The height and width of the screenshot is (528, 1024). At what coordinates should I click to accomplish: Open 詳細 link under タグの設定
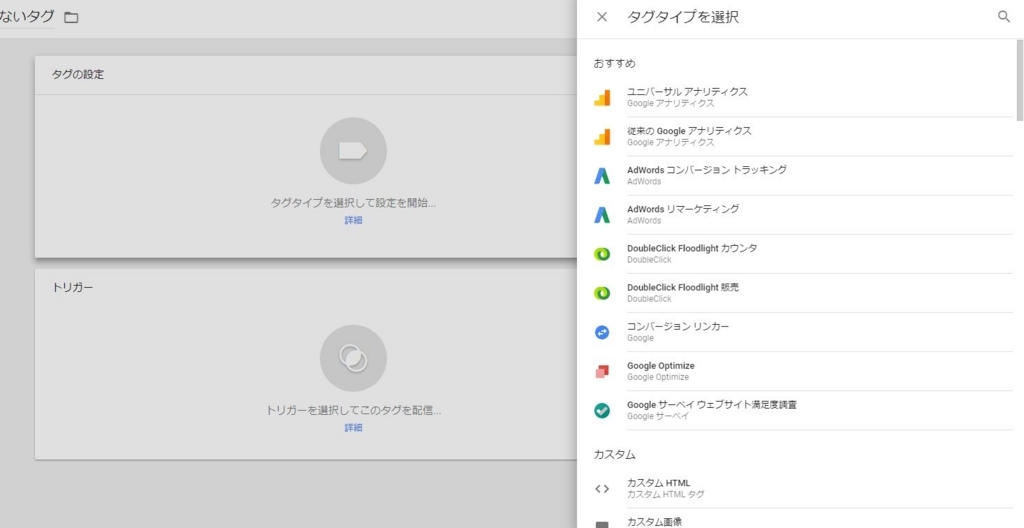pyautogui.click(x=353, y=220)
